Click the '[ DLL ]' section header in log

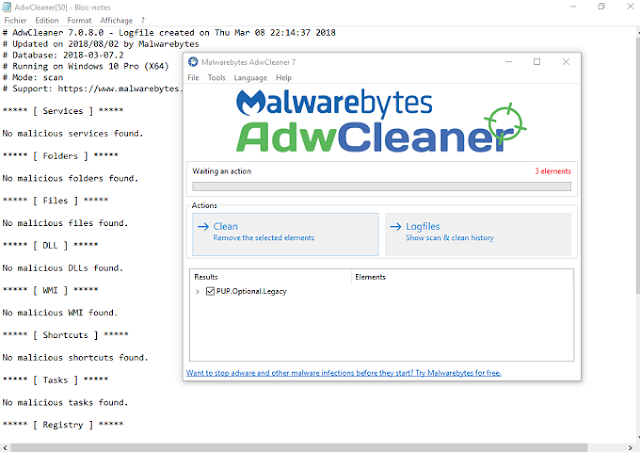[50, 245]
